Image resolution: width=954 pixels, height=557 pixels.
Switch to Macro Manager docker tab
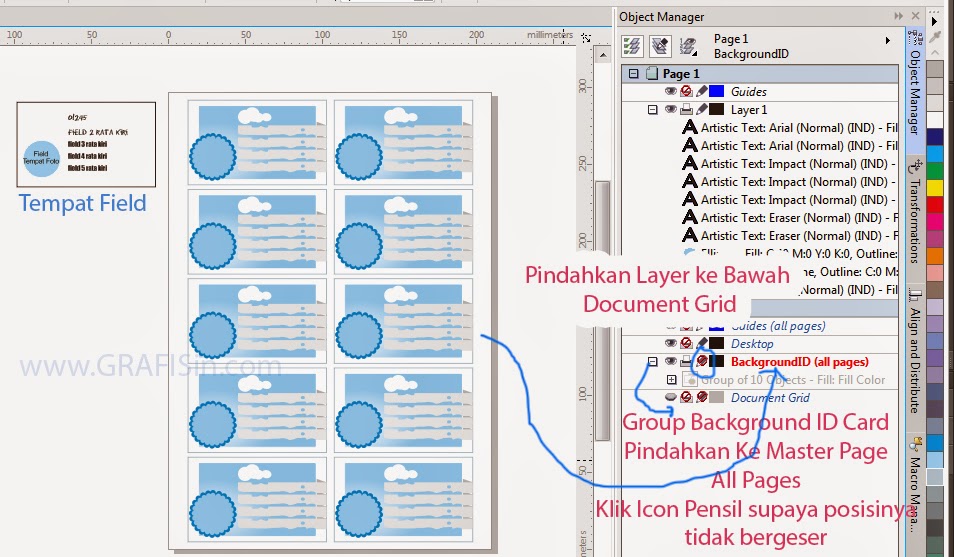point(915,494)
